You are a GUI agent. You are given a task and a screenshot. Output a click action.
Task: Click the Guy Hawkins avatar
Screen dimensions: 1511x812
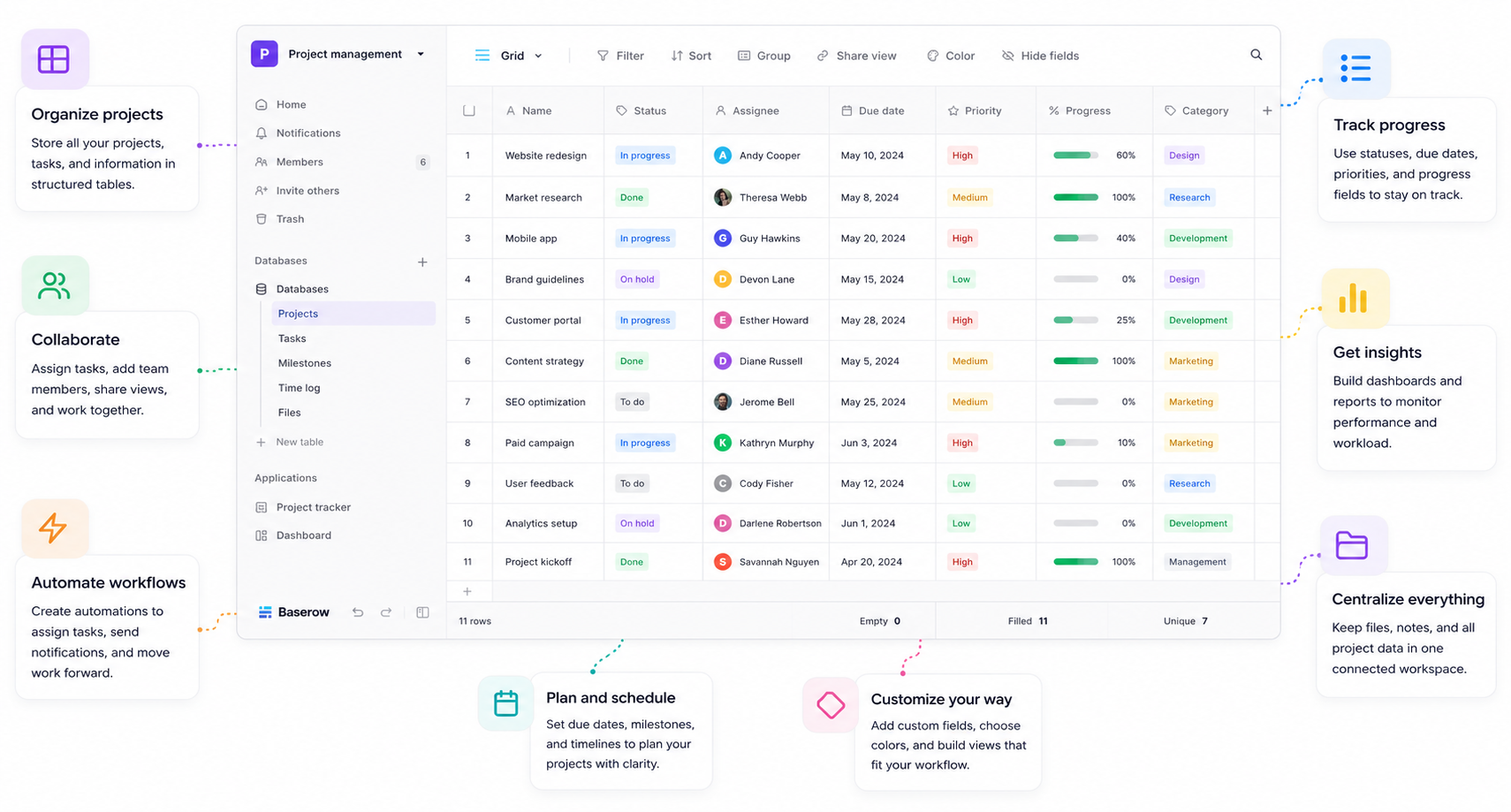click(x=722, y=239)
